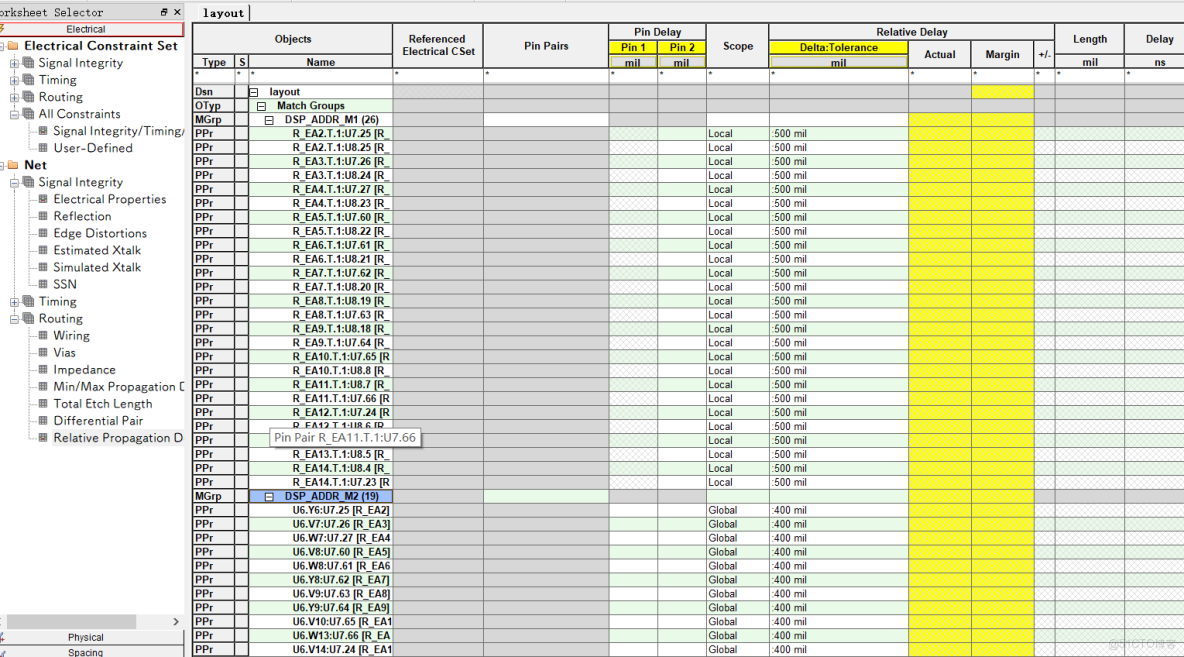Click the Pin 2 column header
1184x657 pixels.
682,47
